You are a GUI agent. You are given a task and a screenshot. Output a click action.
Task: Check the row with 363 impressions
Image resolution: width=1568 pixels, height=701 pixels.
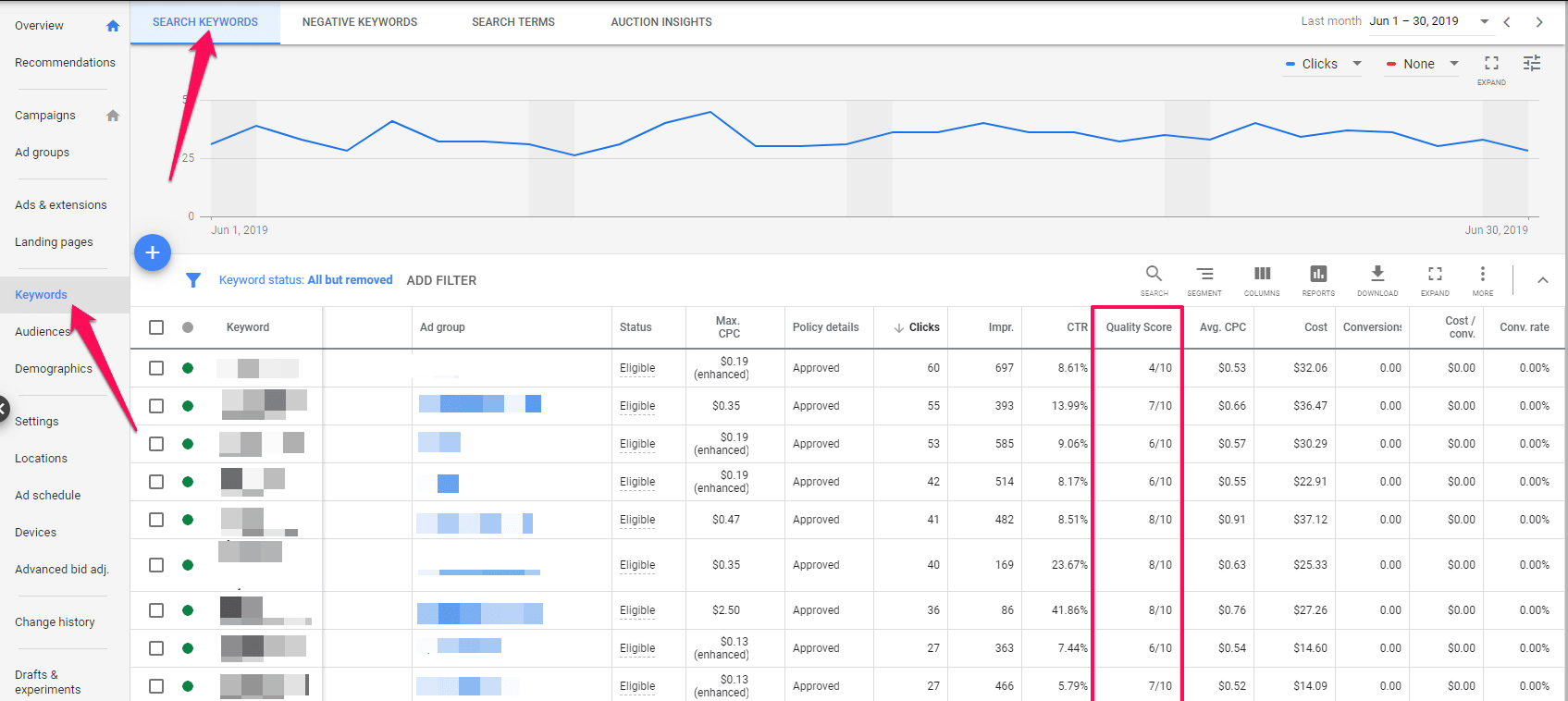pos(156,648)
